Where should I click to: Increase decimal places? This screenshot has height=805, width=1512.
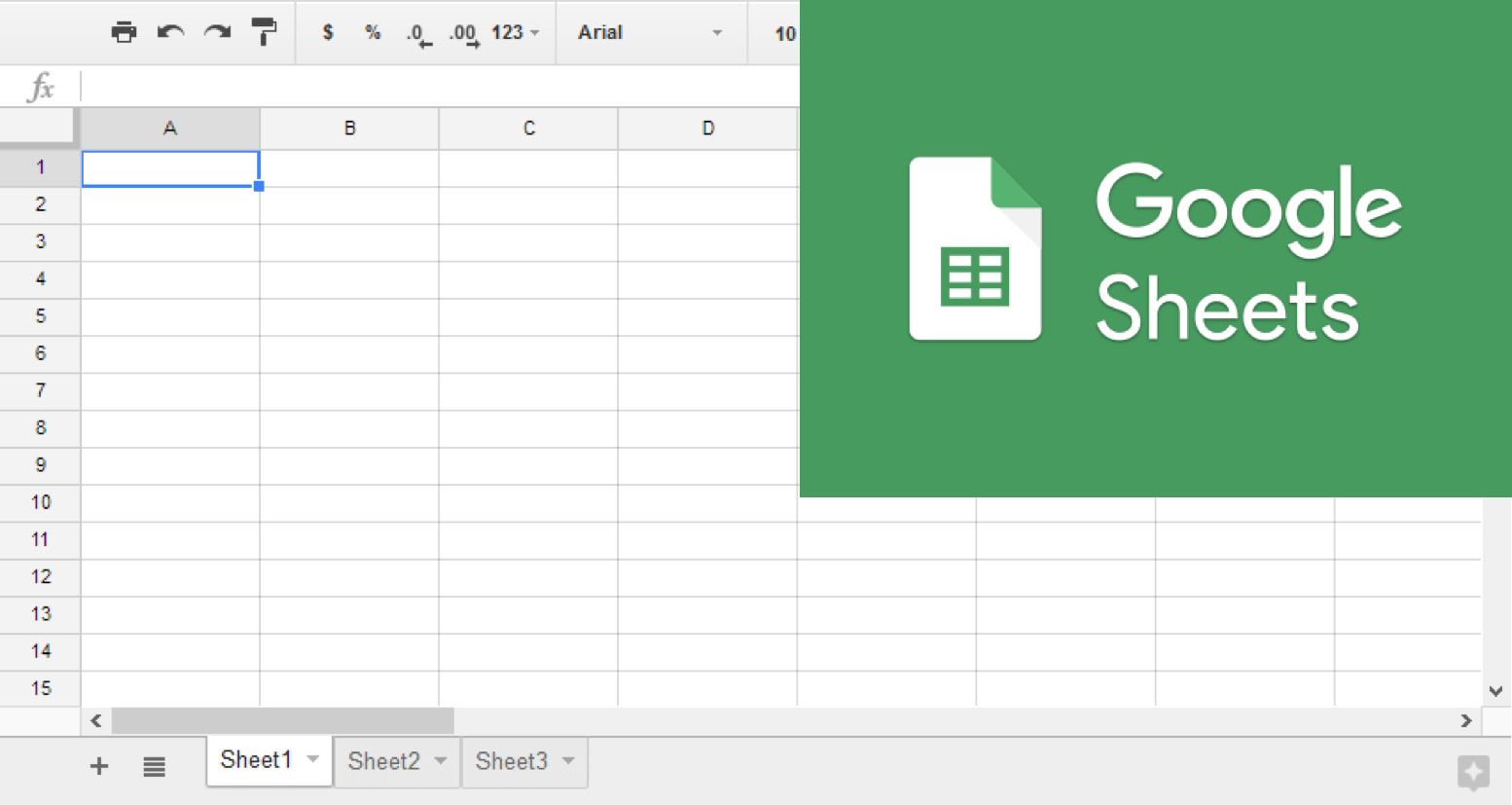464,35
